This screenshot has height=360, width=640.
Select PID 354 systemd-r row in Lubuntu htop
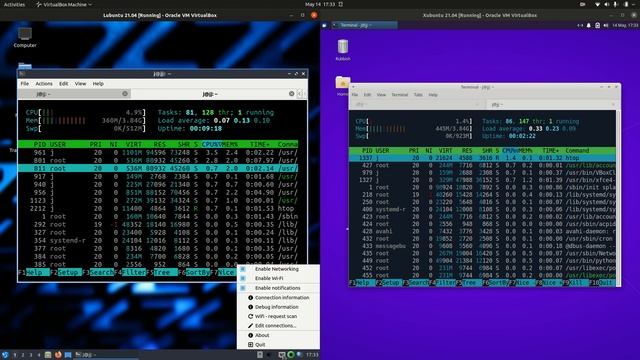pos(158,240)
